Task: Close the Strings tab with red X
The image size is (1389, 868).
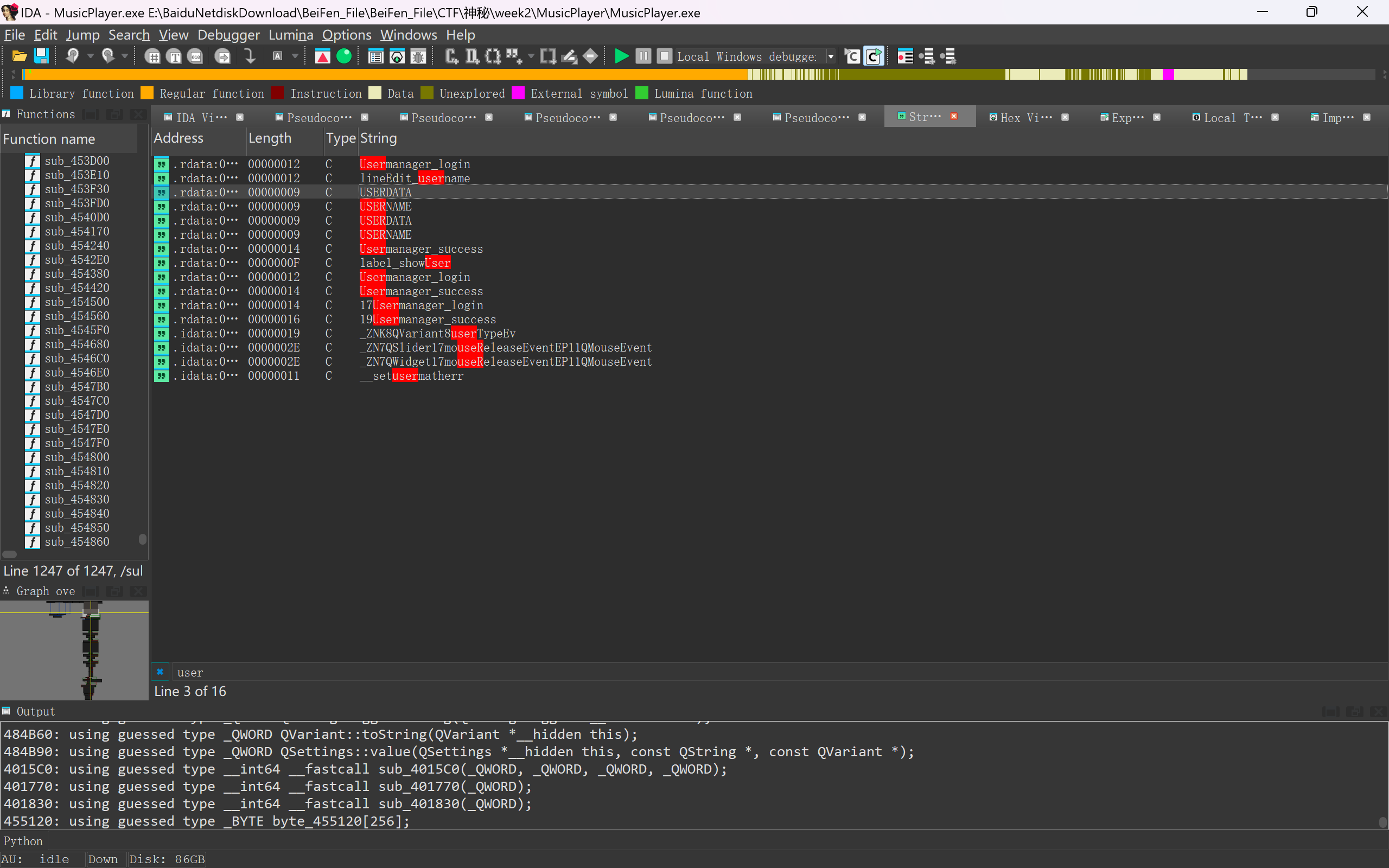Action: click(x=954, y=117)
